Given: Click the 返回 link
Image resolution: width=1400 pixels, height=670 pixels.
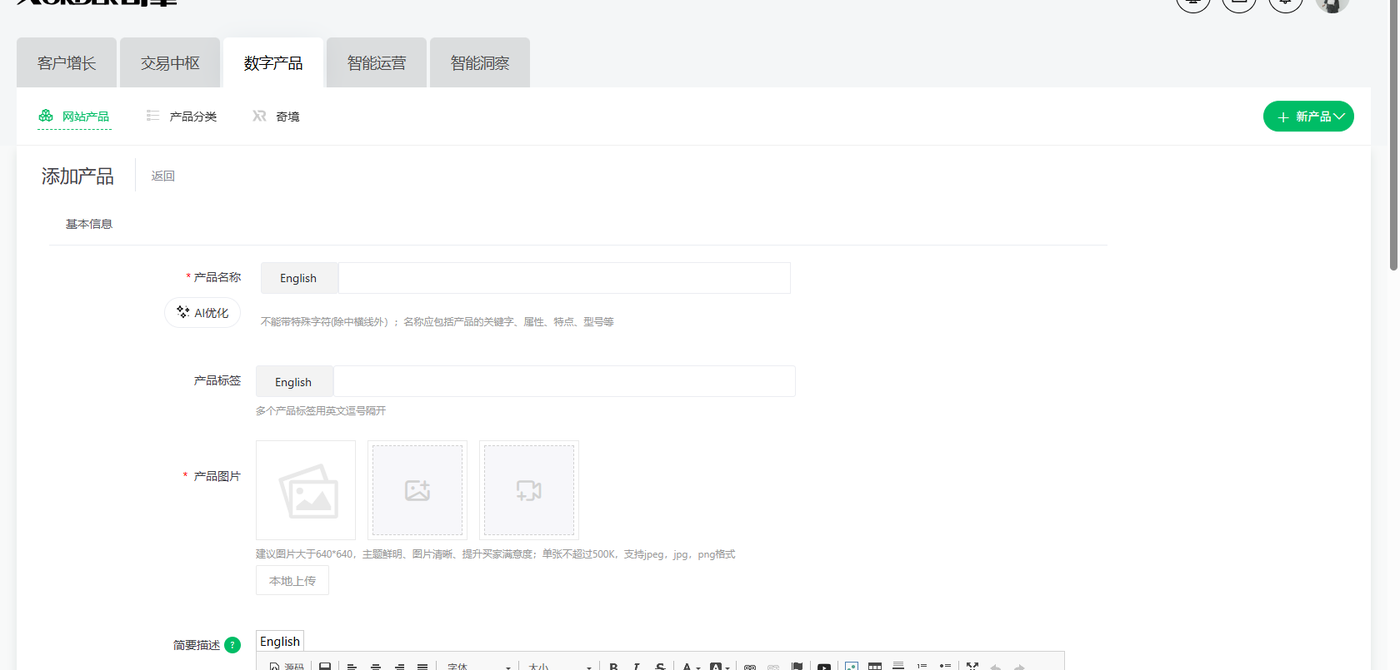Looking at the screenshot, I should click(x=163, y=176).
